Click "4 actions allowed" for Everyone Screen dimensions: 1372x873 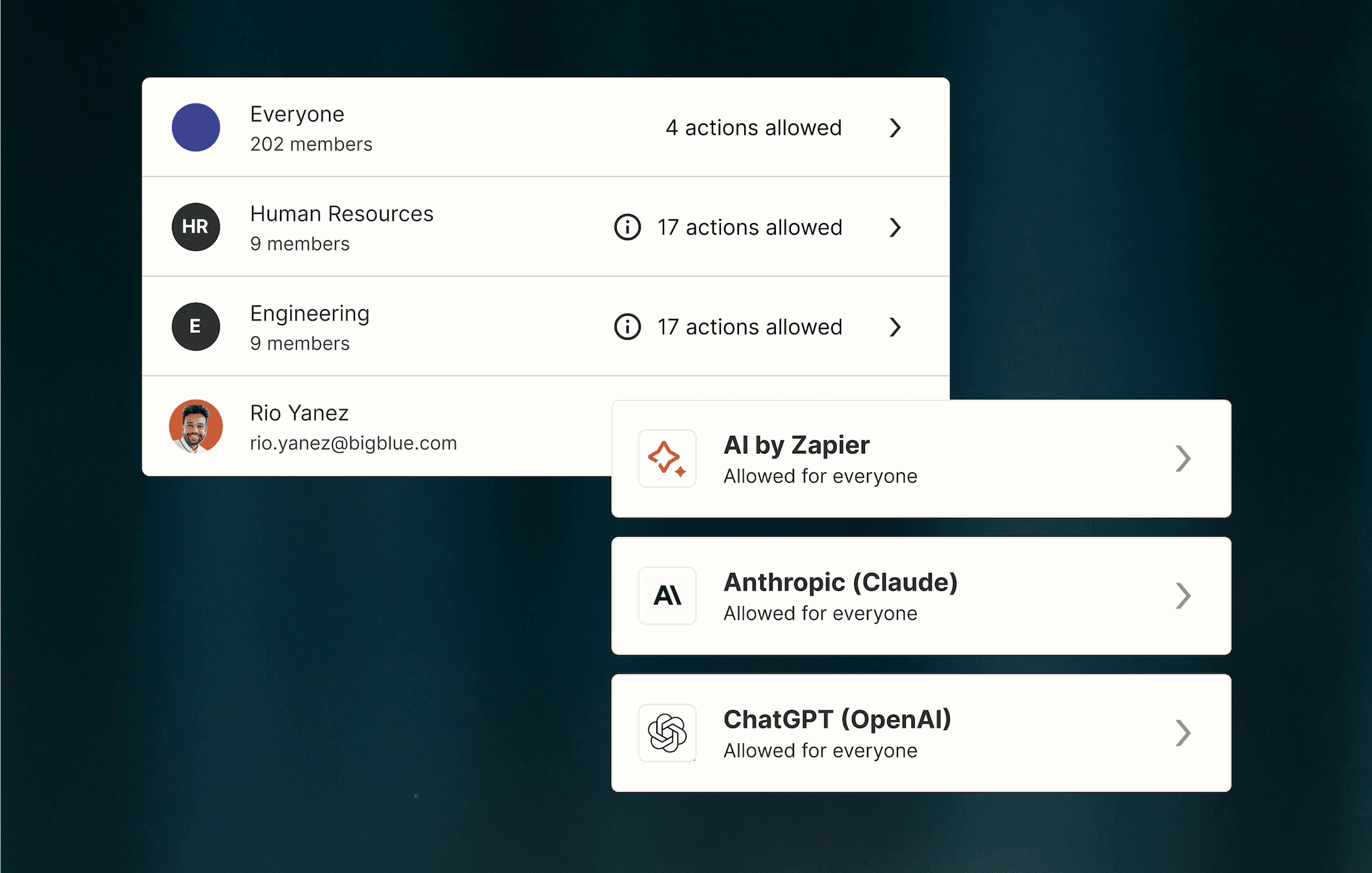pos(753,127)
